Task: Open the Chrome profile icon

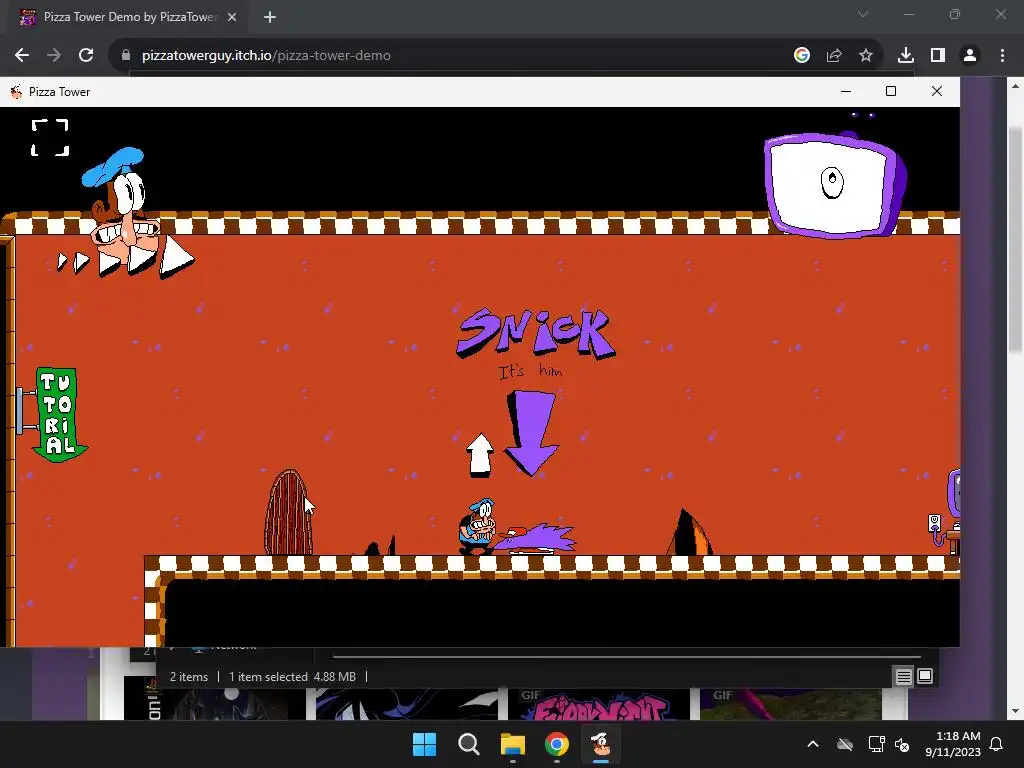Action: [x=970, y=56]
